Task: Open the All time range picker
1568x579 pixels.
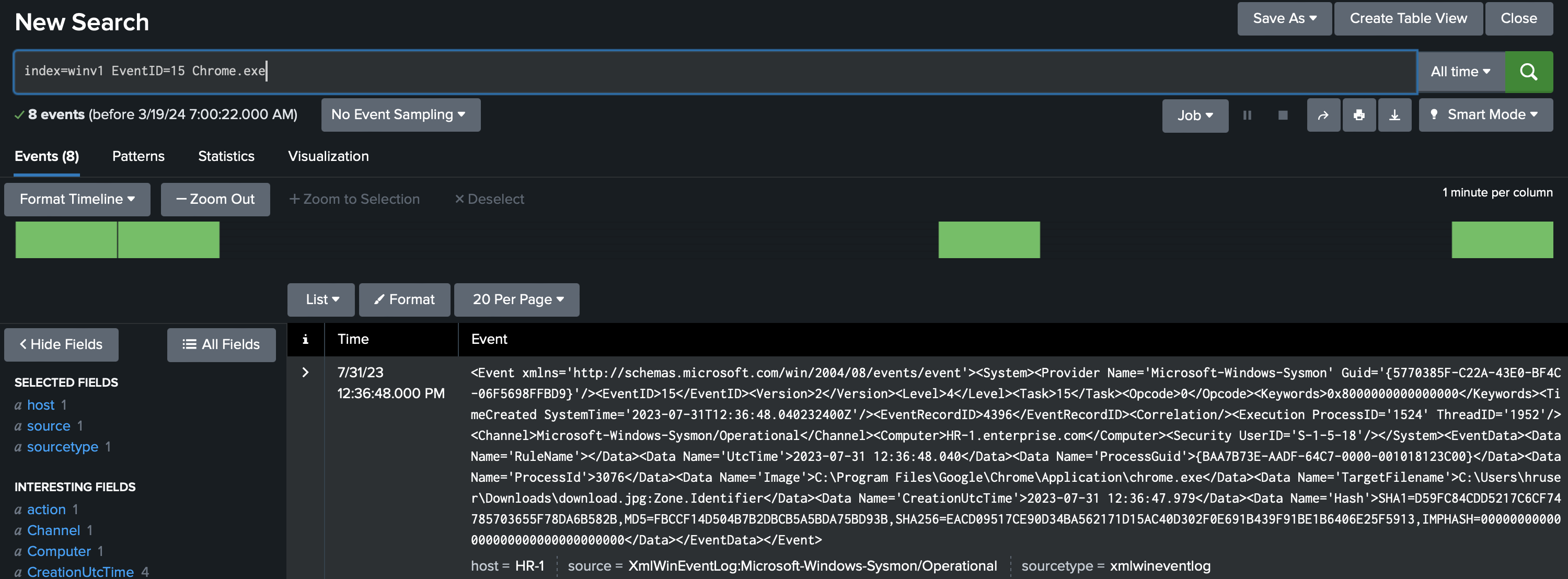Action: [x=1460, y=72]
